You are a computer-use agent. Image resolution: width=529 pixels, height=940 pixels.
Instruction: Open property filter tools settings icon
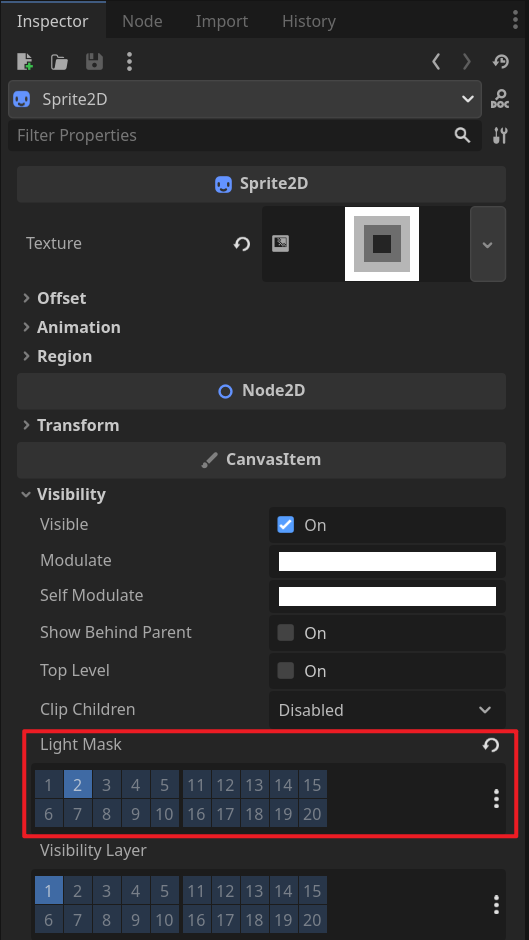pyautogui.click(x=500, y=135)
